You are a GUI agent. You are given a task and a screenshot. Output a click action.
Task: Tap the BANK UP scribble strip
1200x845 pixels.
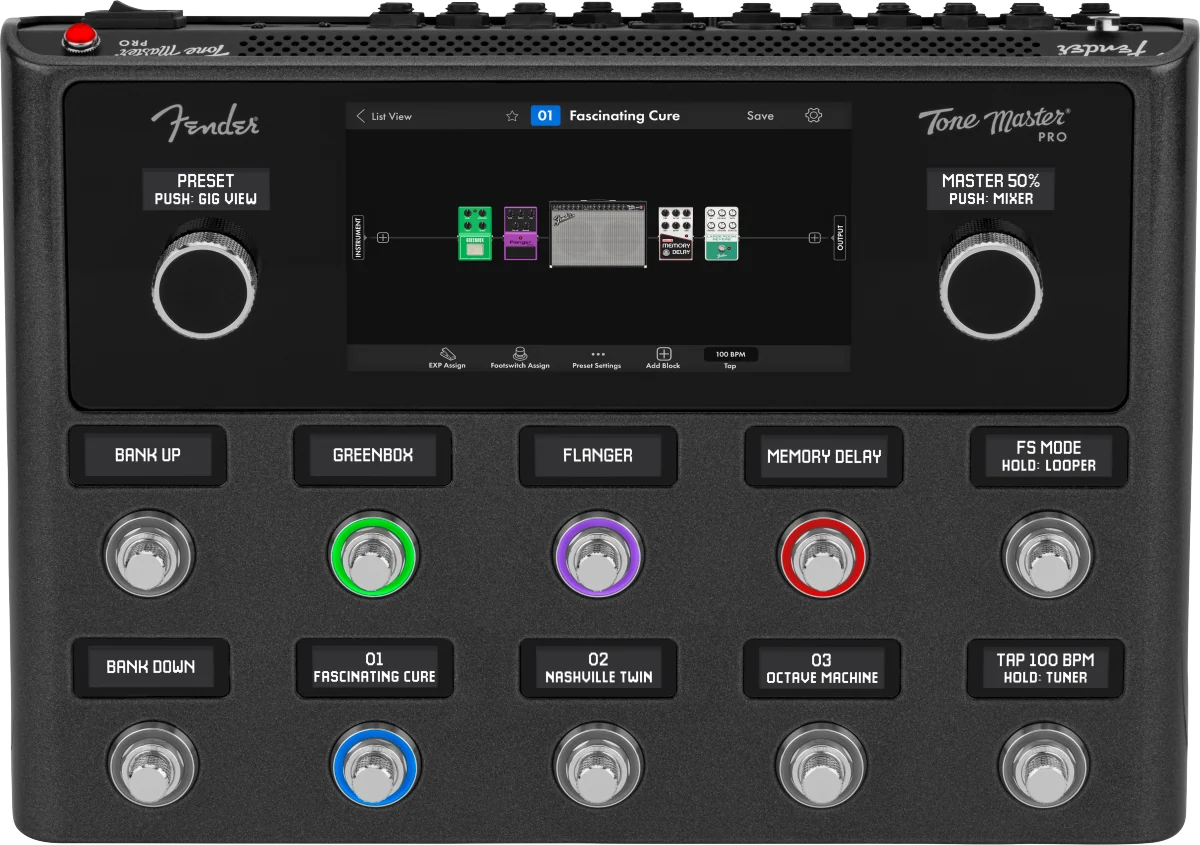pos(148,456)
